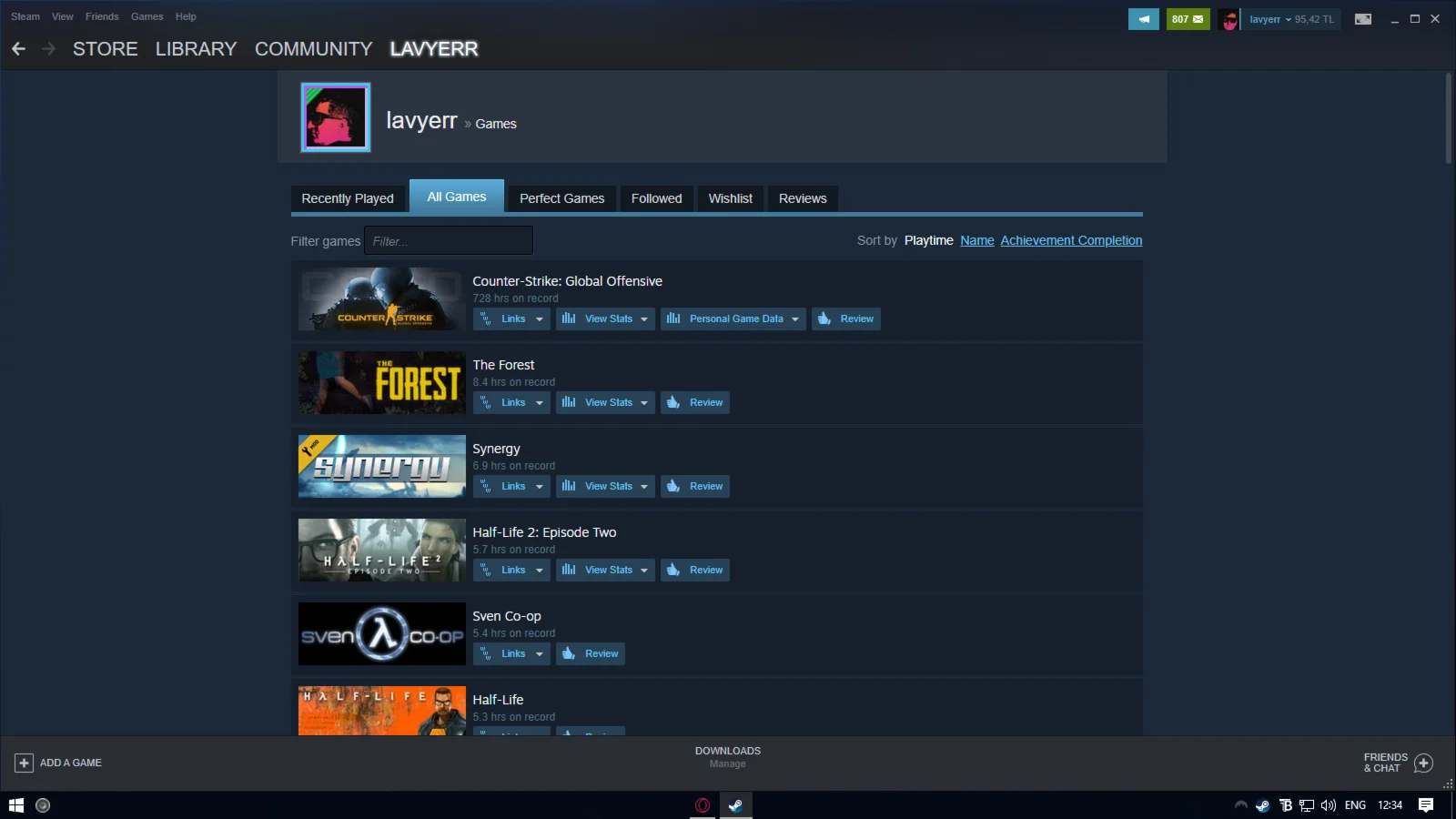This screenshot has height=819, width=1456.
Task: Click the Cortana circle in the taskbar
Action: [x=43, y=805]
